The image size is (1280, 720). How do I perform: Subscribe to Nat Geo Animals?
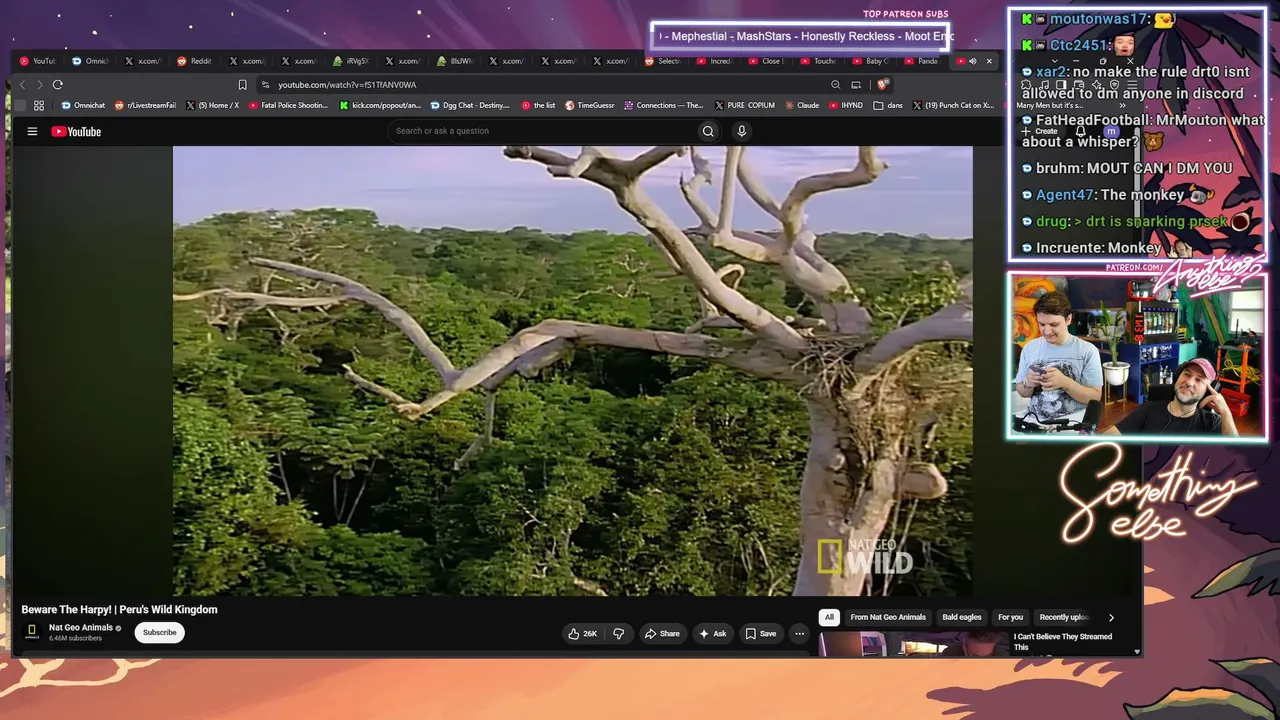[x=159, y=632]
